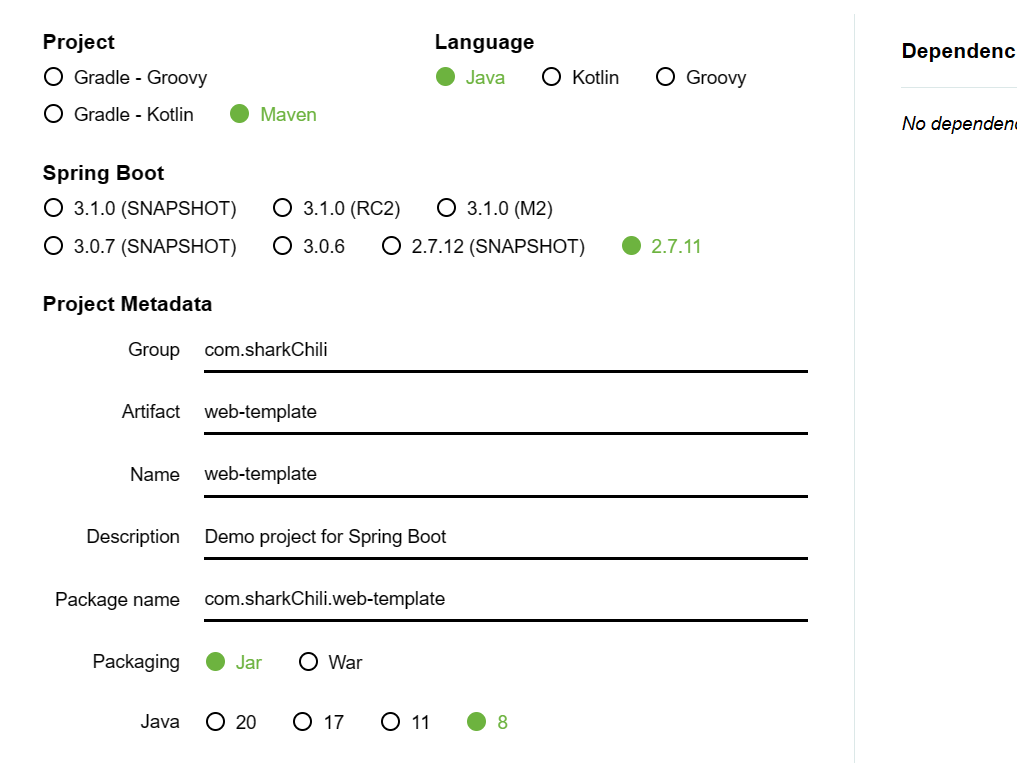Switch packaging to War
Image resolution: width=1017 pixels, height=763 pixels.
pyautogui.click(x=309, y=662)
